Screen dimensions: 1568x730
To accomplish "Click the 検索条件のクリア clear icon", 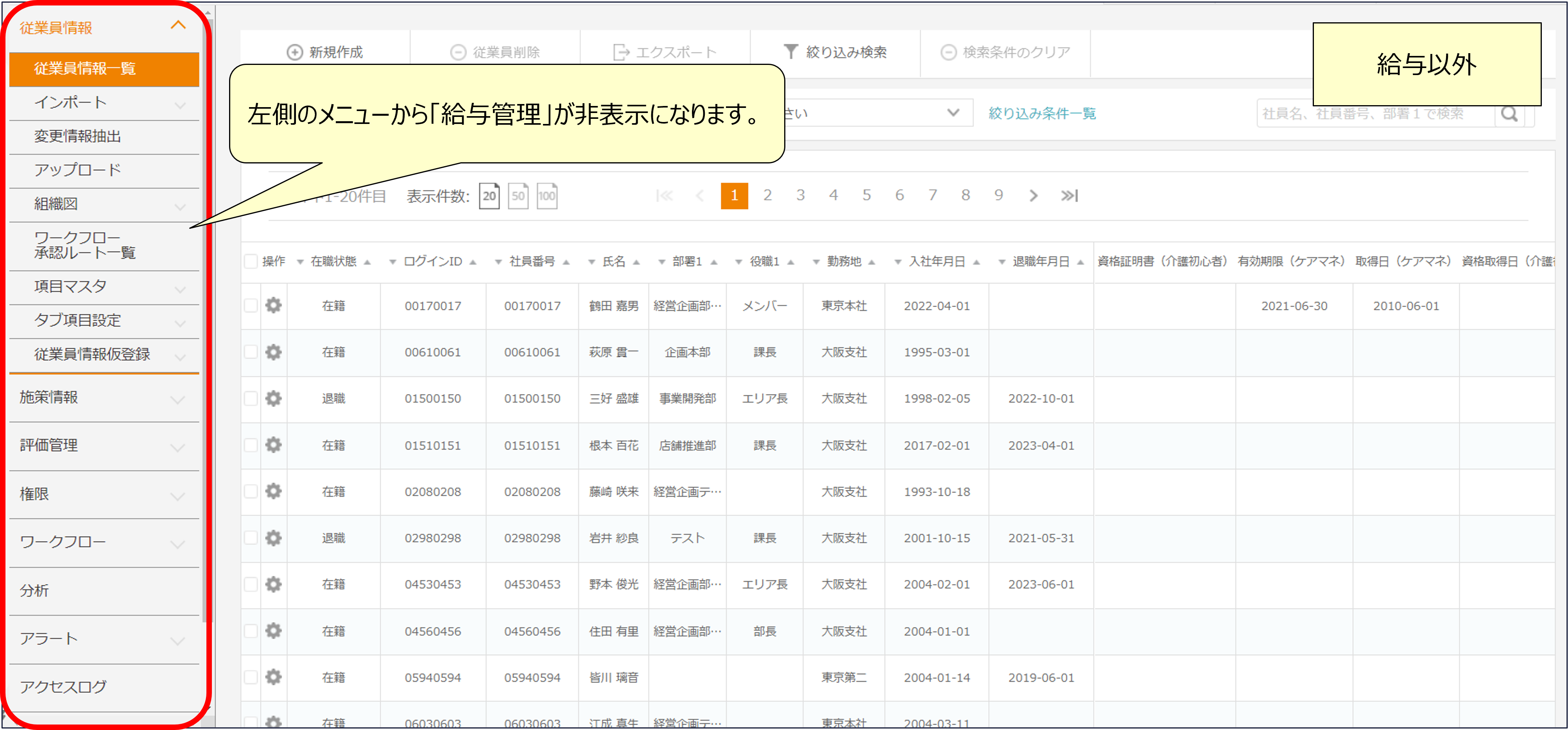I will pos(949,52).
